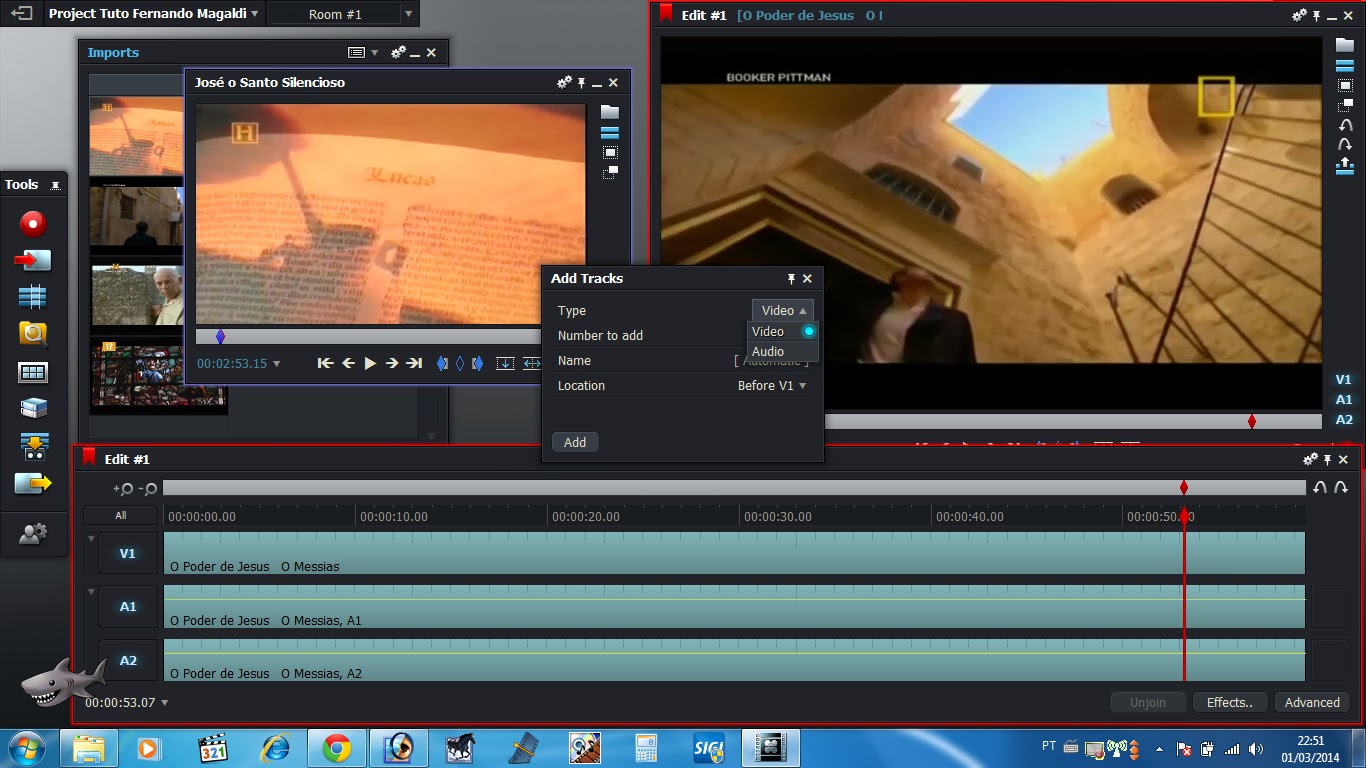Toggle A1 track selector in Edit viewer
The image size is (1366, 768).
[x=1343, y=400]
